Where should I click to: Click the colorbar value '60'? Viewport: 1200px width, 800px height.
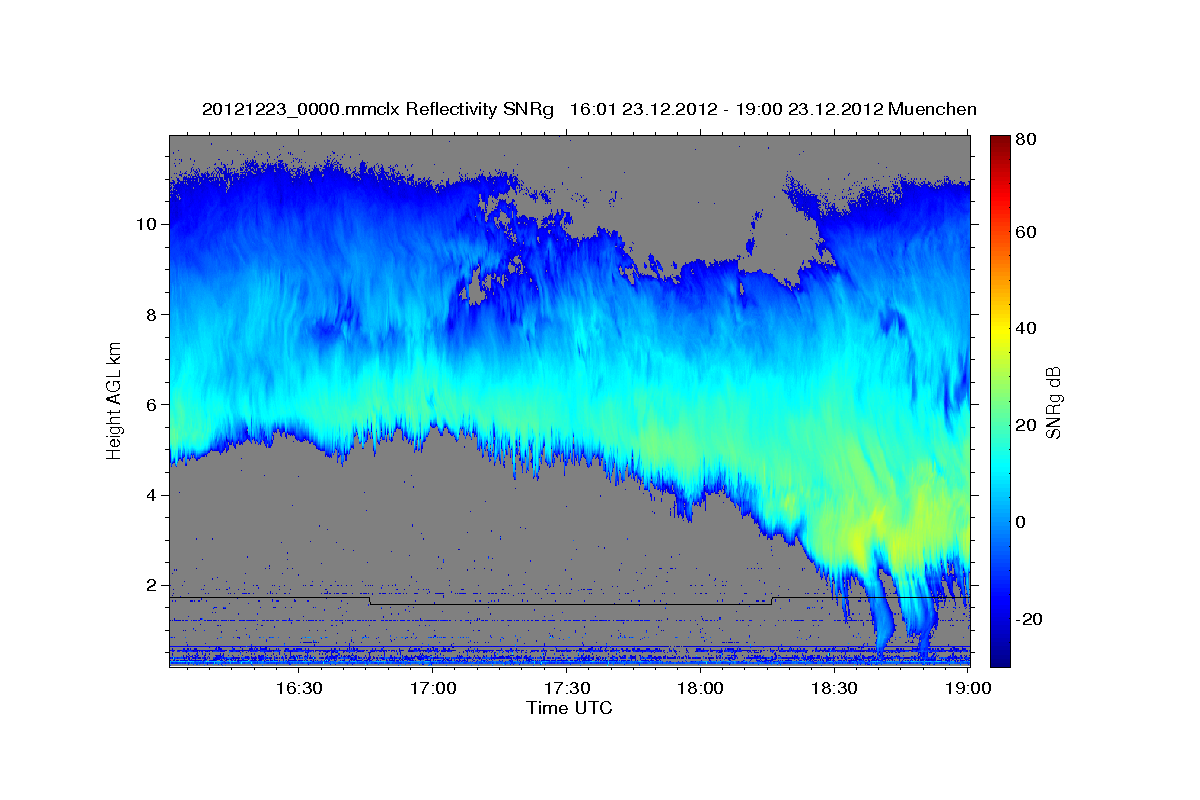point(1027,232)
